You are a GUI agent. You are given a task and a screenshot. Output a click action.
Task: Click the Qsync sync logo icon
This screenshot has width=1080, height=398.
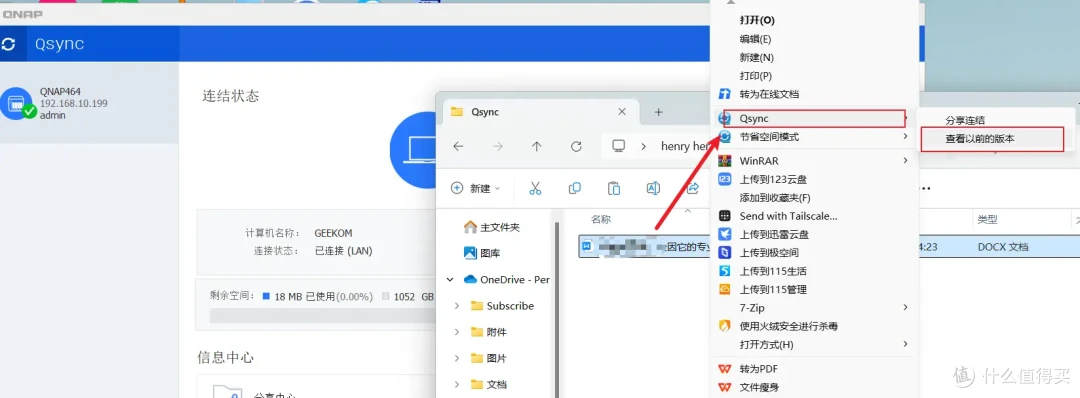(x=8, y=45)
